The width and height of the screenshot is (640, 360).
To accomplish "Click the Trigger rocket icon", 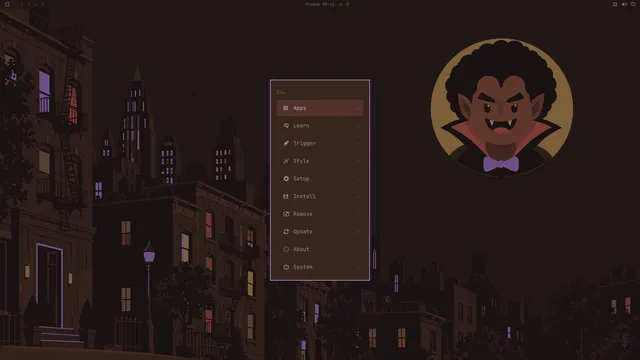I will 286,143.
